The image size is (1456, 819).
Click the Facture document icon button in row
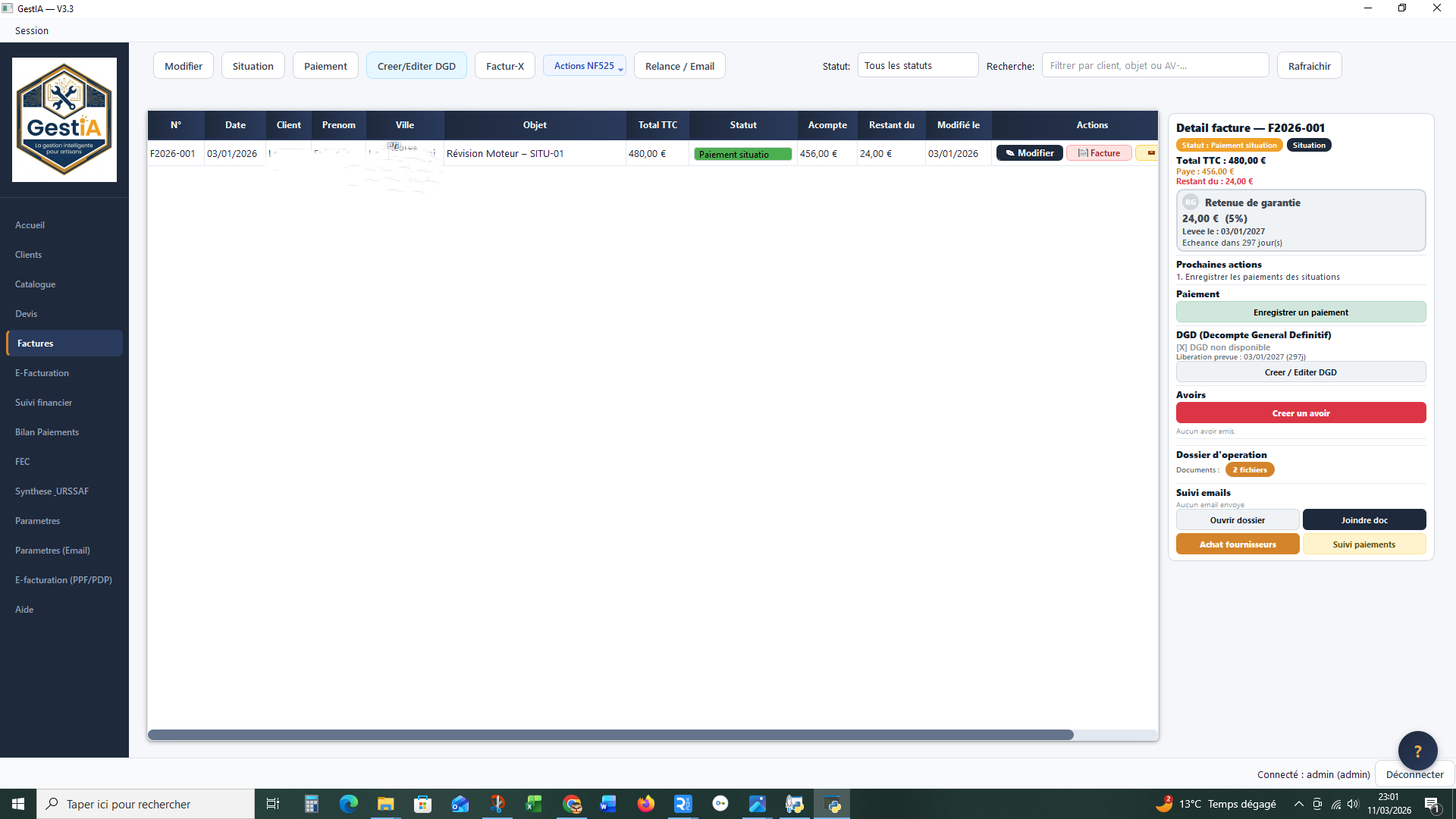click(x=1099, y=153)
